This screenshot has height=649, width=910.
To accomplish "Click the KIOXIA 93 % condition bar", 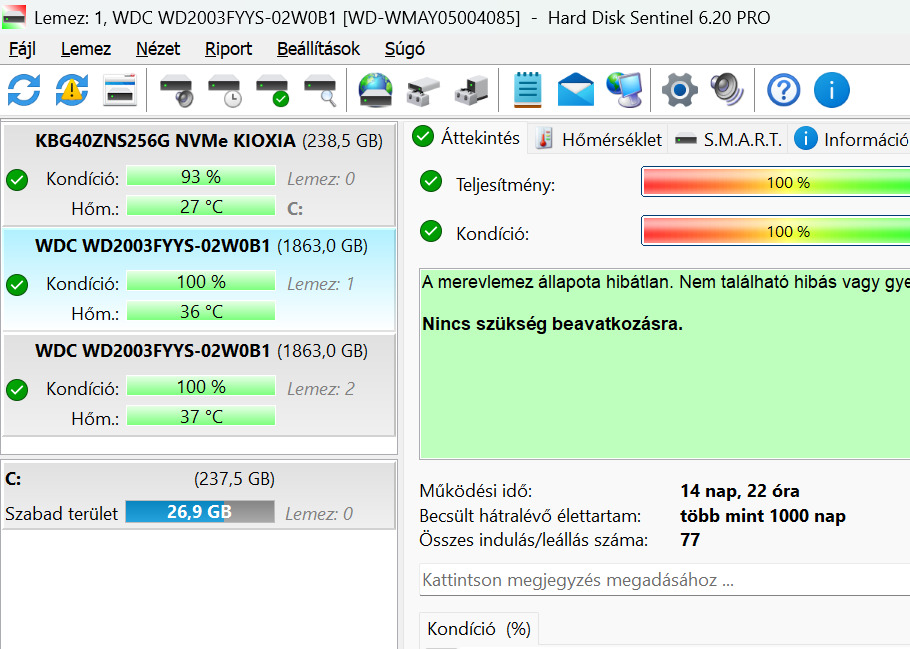I will point(201,176).
